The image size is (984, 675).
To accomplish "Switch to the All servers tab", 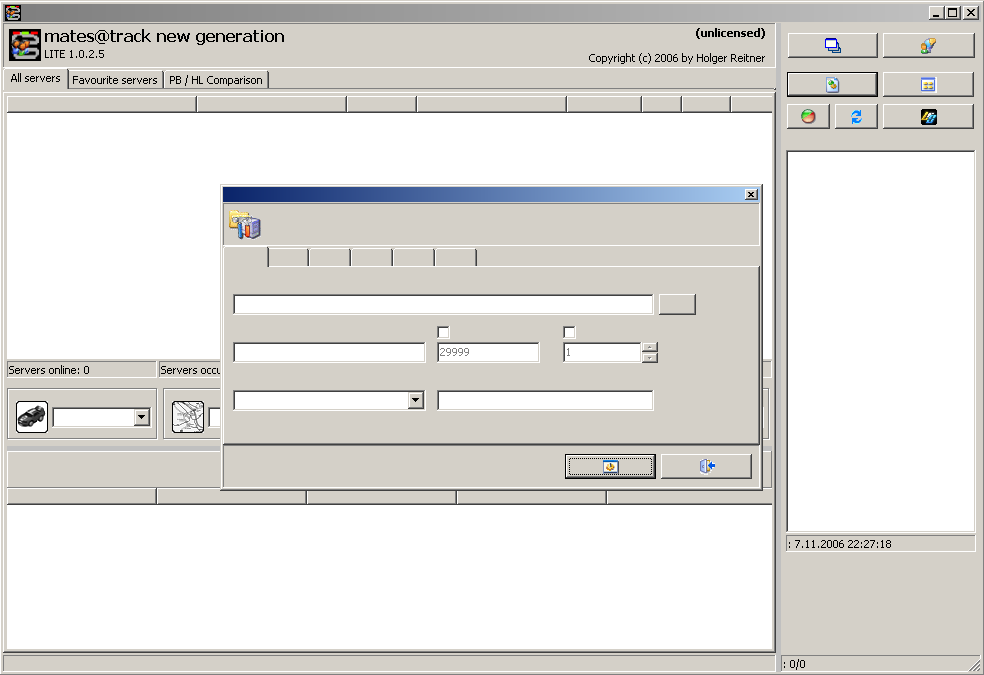I will [35, 78].
